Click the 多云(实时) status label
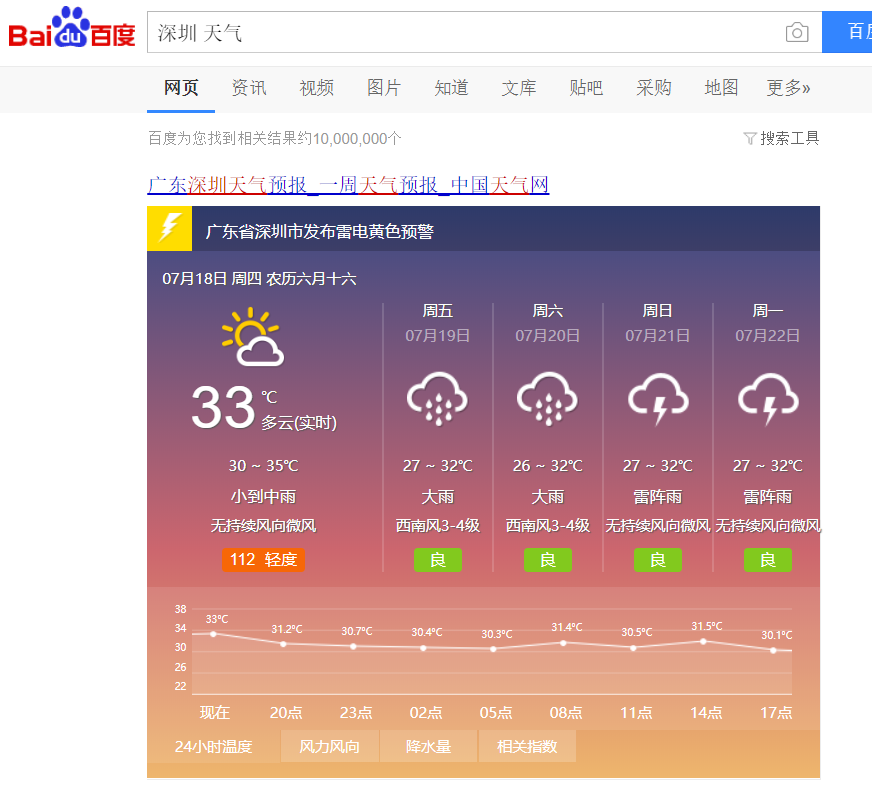This screenshot has width=872, height=788. tap(299, 423)
